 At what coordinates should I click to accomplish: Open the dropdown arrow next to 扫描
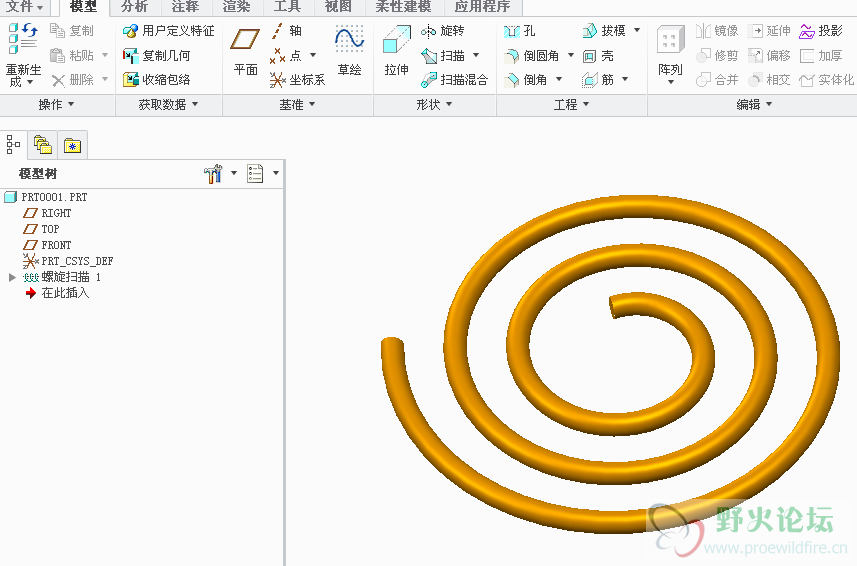pos(476,55)
